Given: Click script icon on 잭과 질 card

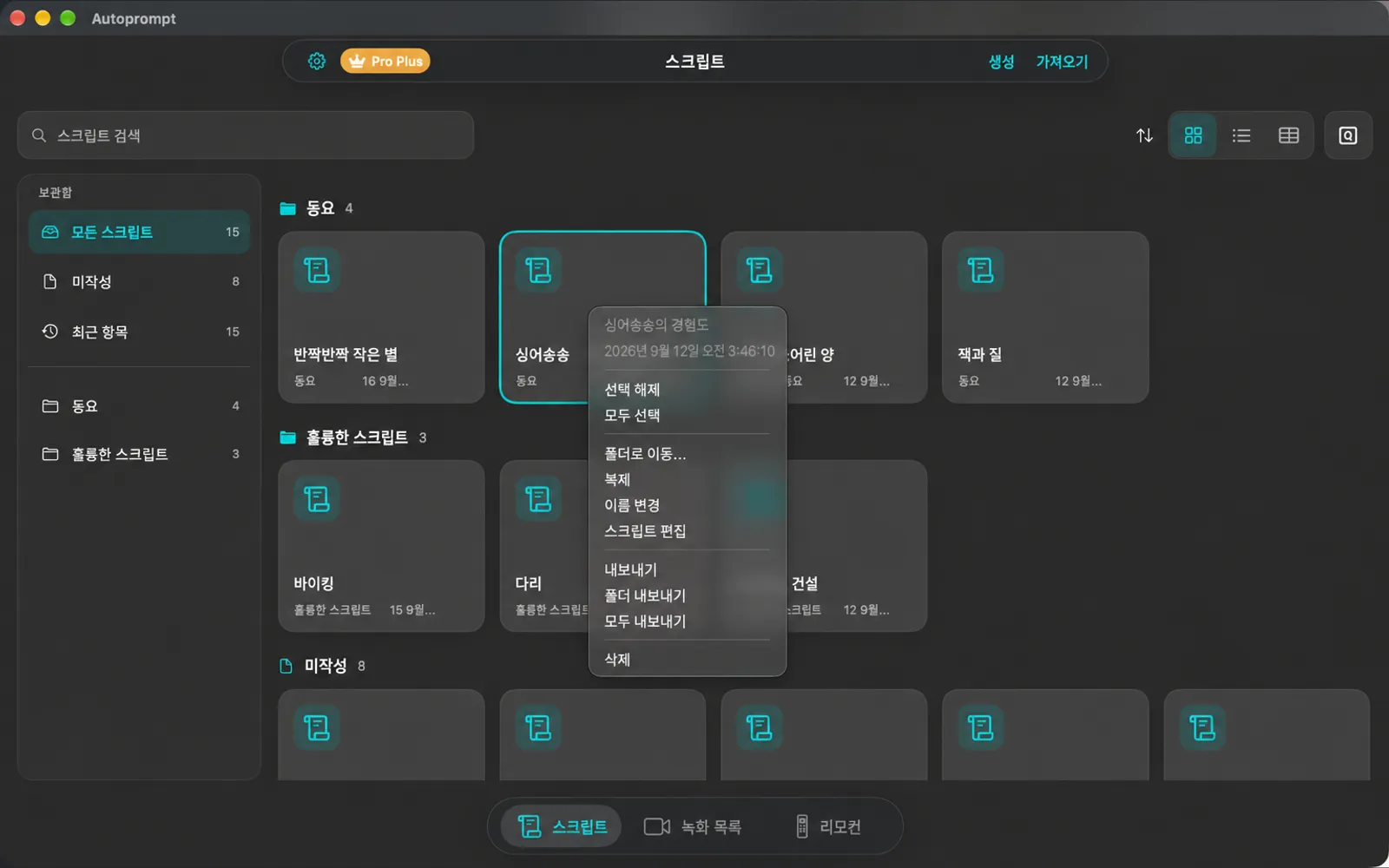Looking at the screenshot, I should (981, 270).
